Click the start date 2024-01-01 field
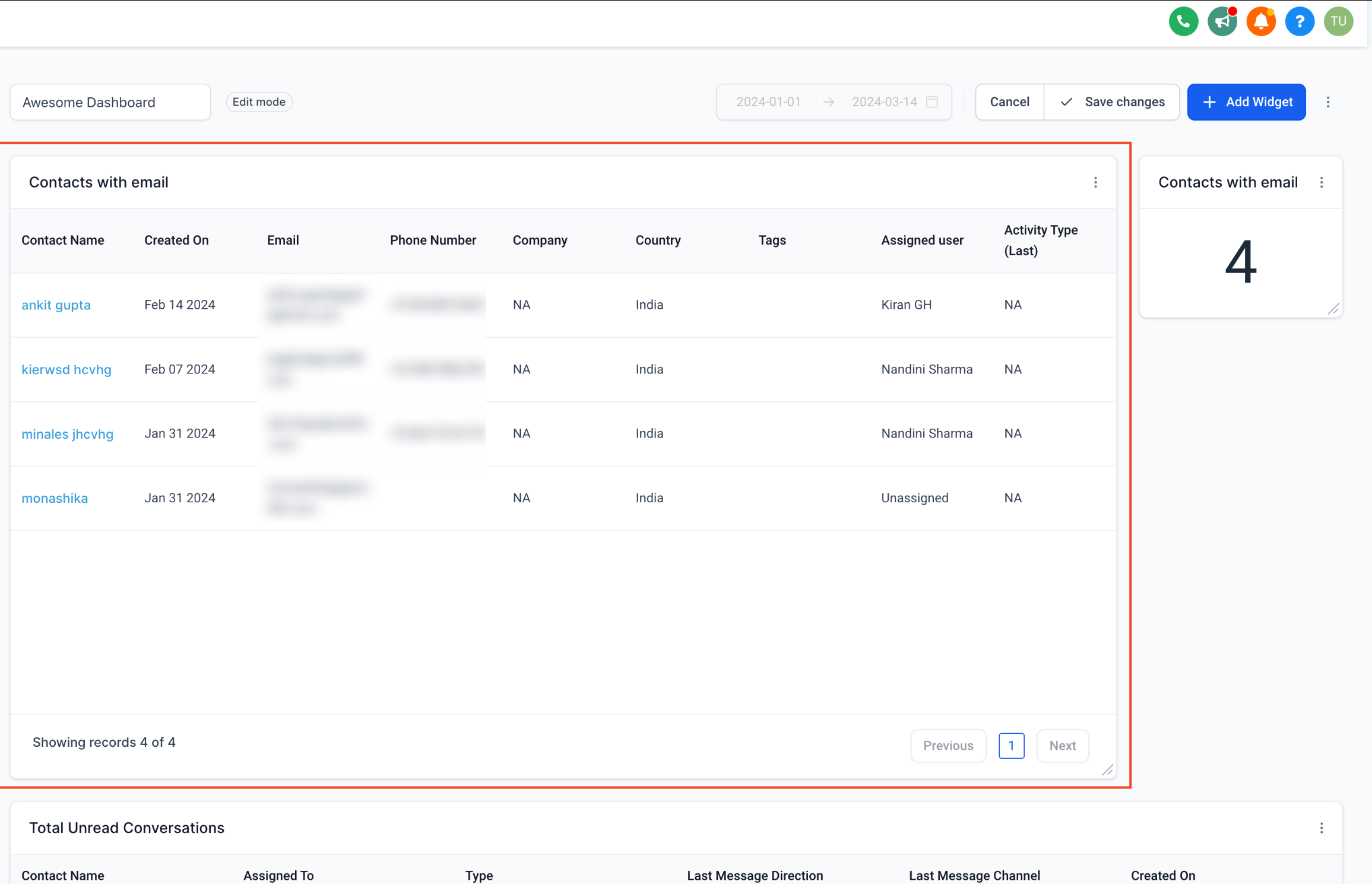 point(768,102)
